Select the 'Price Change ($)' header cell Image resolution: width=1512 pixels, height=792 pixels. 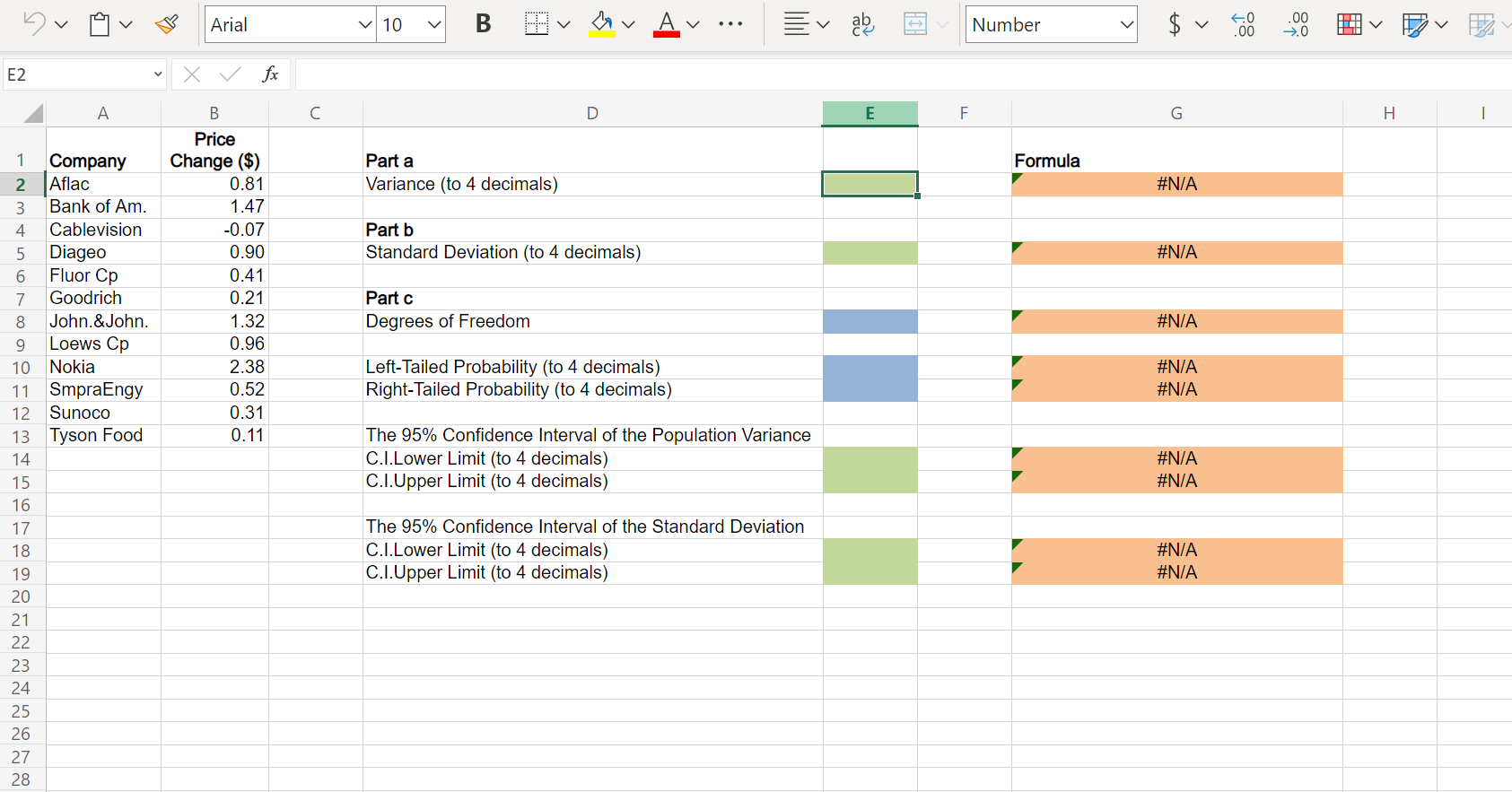pos(214,150)
